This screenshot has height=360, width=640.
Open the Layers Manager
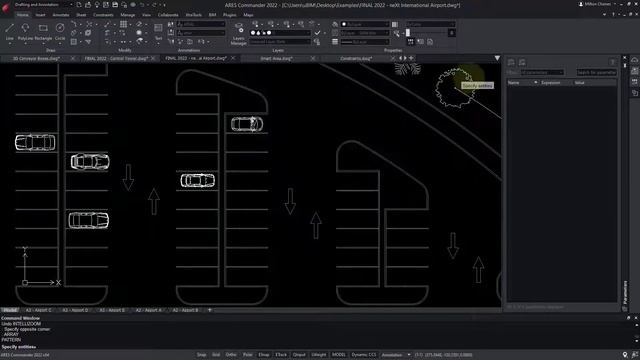239,34
